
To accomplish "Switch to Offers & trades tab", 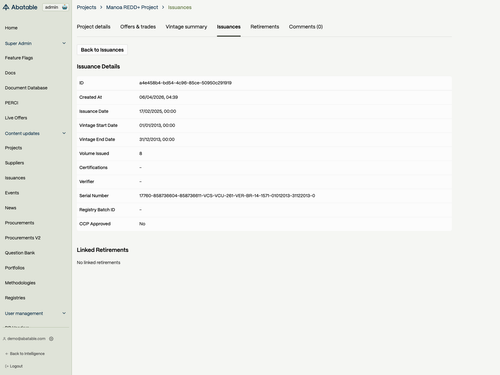I will (x=138, y=27).
